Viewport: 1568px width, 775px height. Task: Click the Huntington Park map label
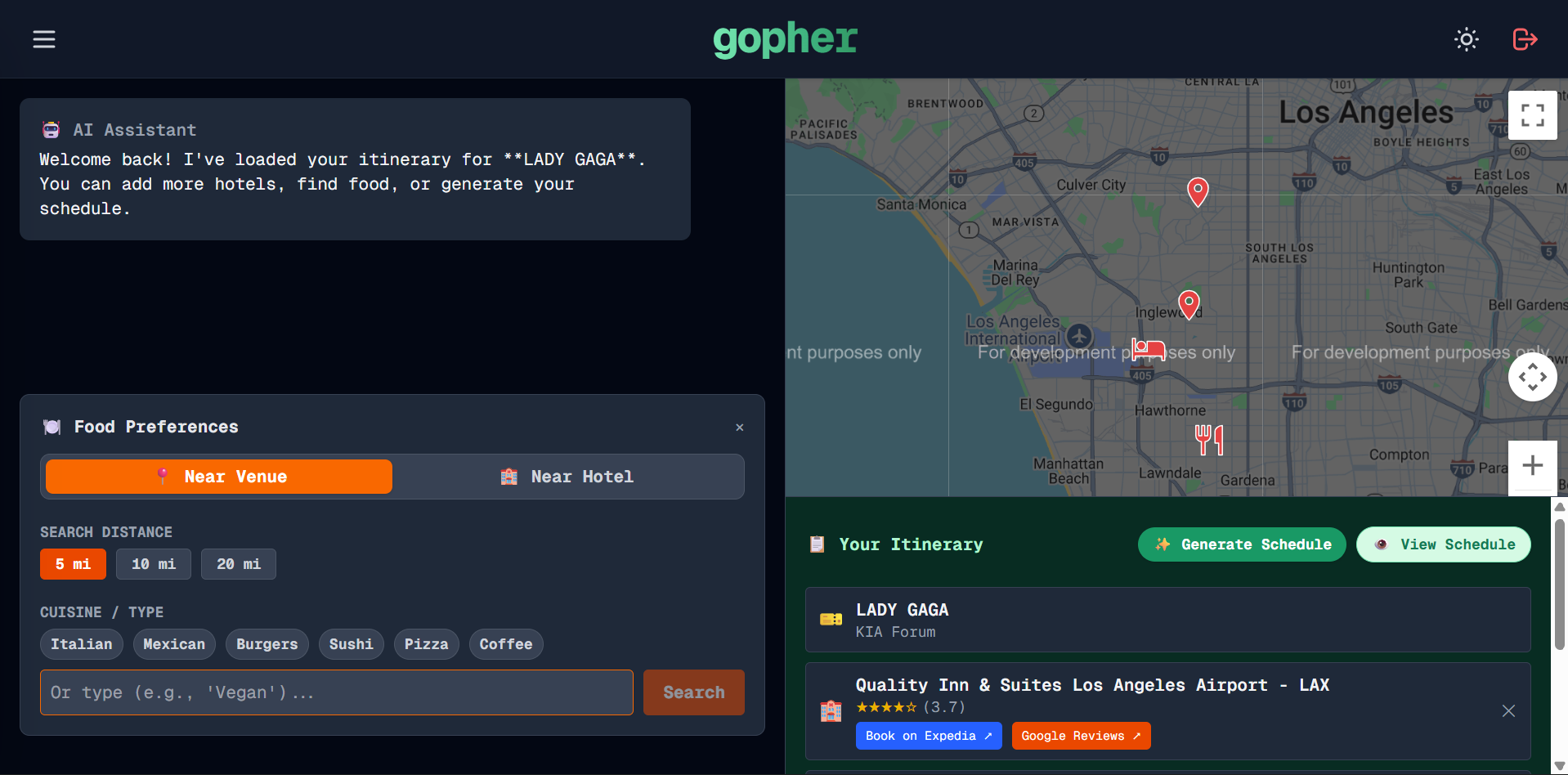(x=1409, y=275)
